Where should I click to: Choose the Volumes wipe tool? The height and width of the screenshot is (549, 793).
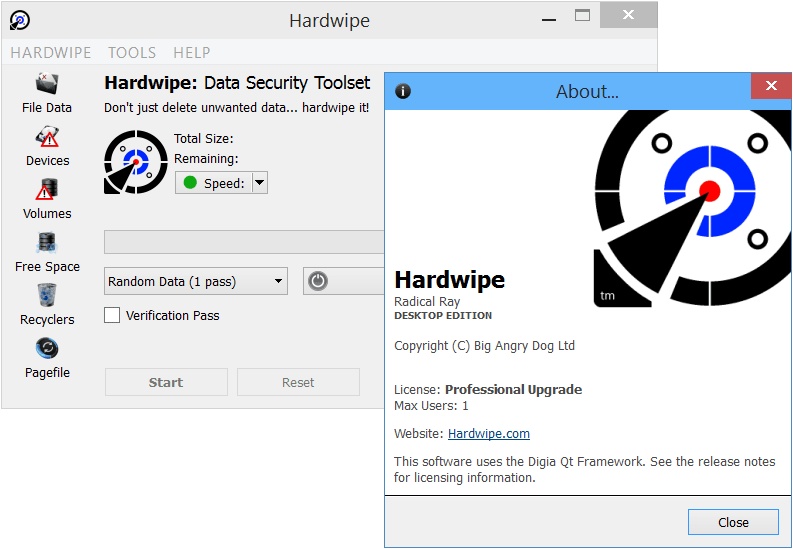(47, 200)
